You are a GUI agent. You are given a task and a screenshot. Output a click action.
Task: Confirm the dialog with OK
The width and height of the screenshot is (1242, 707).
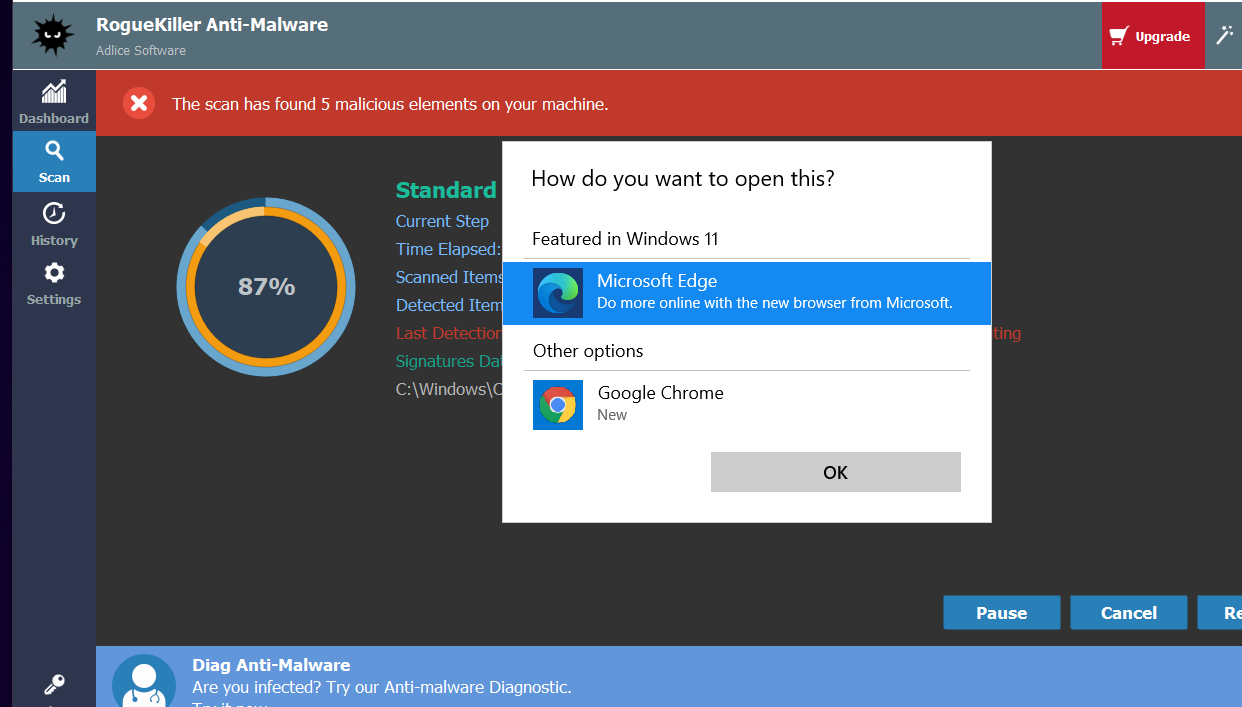pos(836,472)
